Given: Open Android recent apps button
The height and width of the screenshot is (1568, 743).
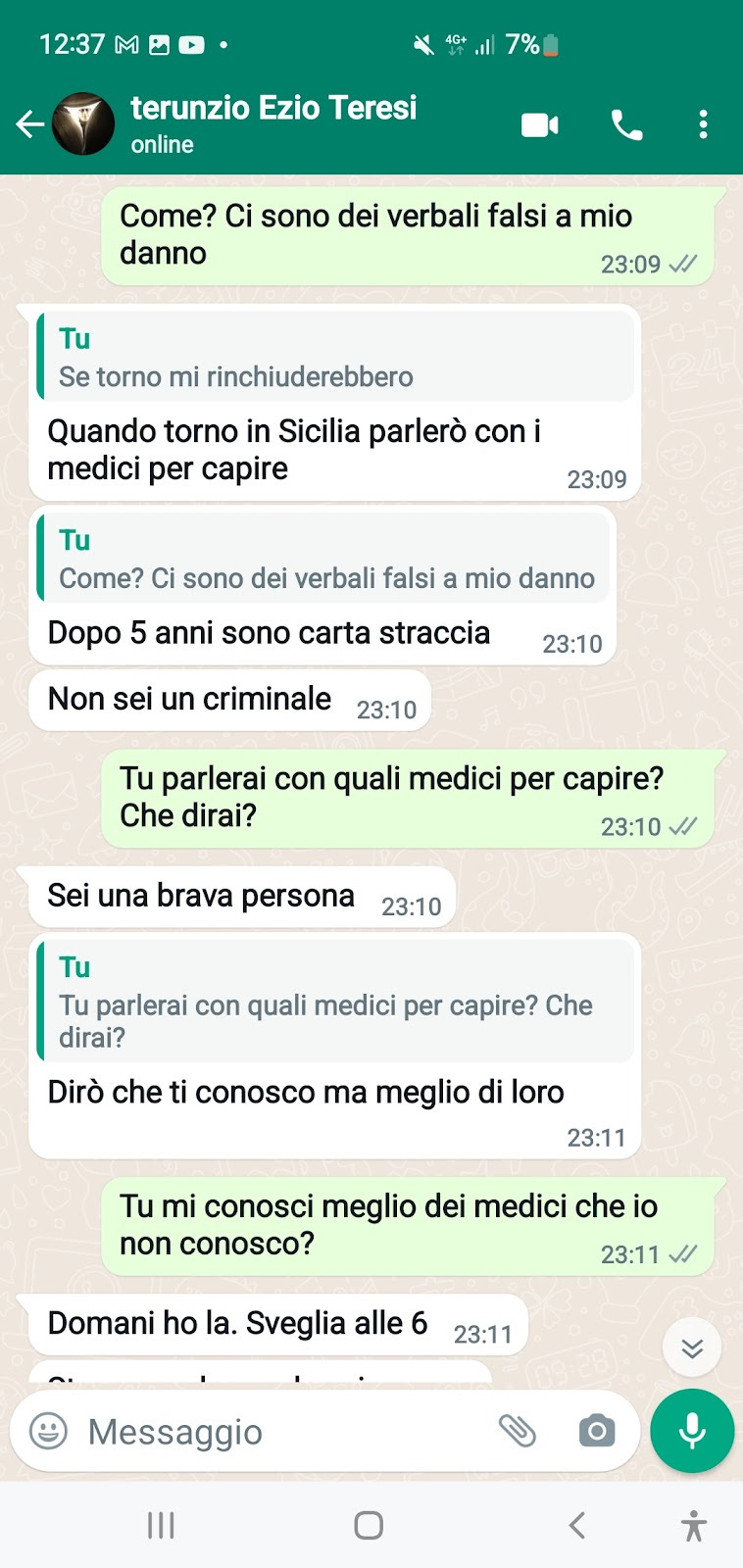Looking at the screenshot, I should [161, 1525].
